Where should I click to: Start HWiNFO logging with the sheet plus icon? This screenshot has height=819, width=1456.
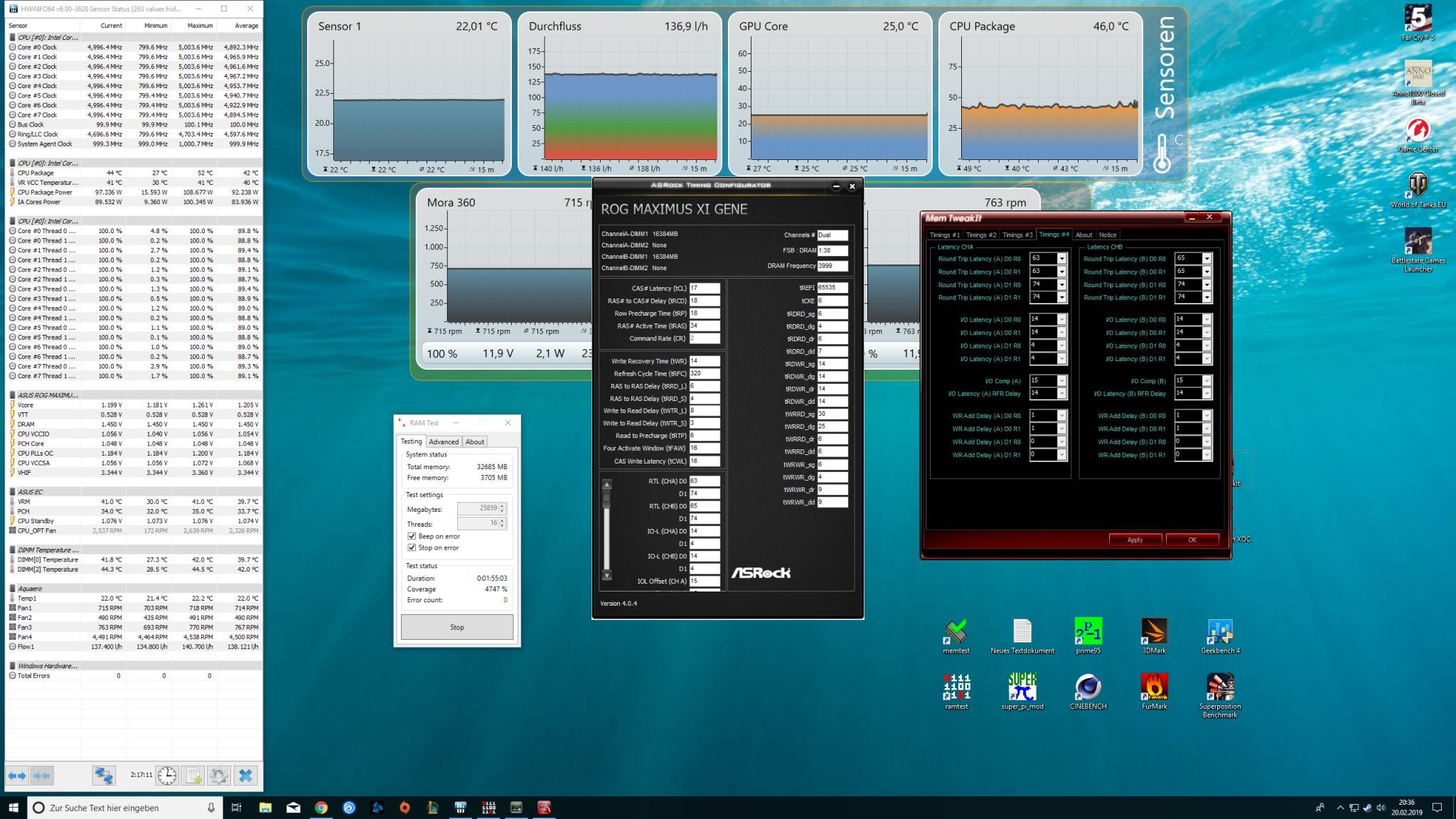[x=193, y=776]
